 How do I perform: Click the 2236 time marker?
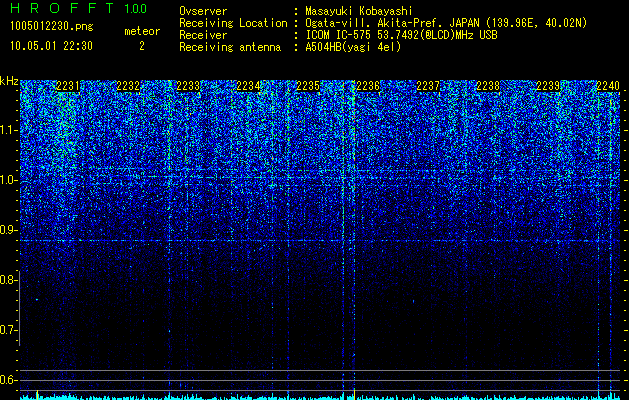coord(368,86)
